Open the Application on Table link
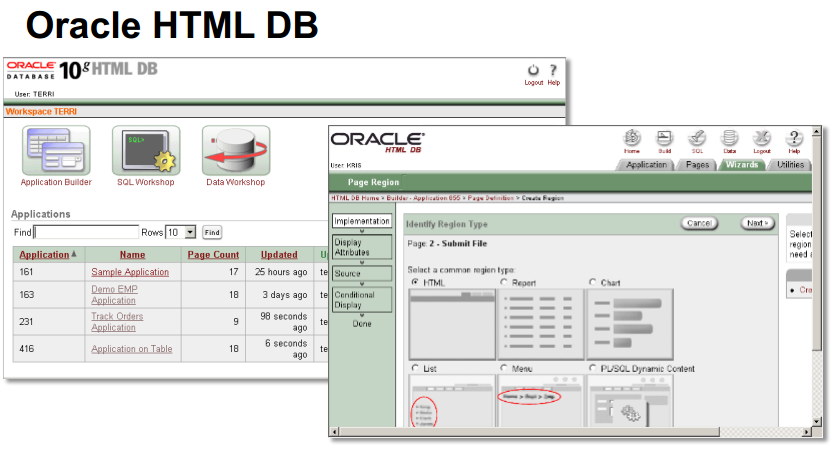The width and height of the screenshot is (835, 450). [132, 349]
